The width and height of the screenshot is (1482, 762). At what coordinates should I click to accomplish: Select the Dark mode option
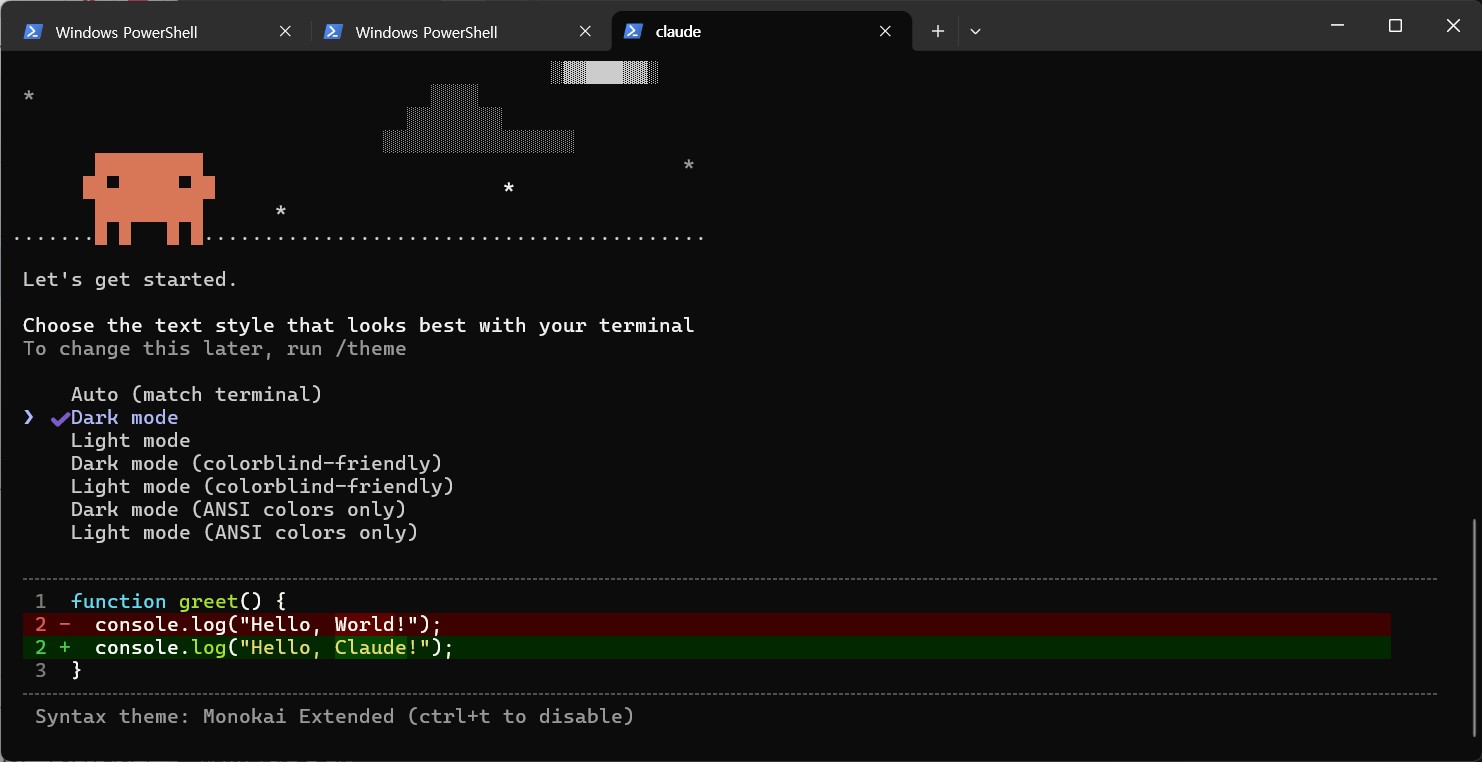pos(124,417)
